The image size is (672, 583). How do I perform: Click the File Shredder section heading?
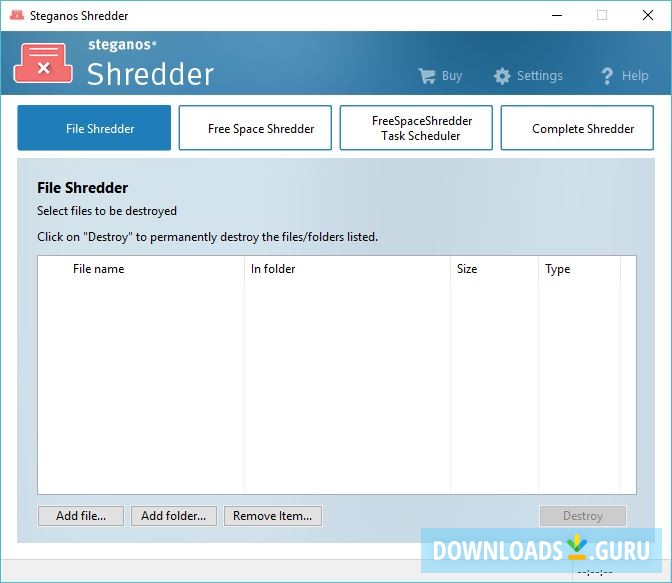82,188
